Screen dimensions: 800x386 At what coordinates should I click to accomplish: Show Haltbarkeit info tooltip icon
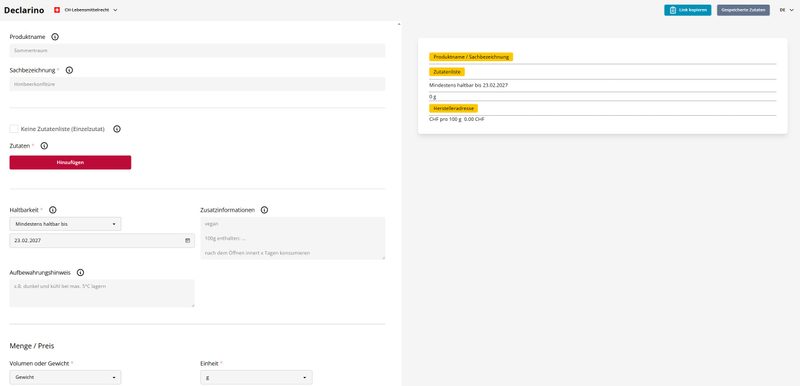point(53,210)
